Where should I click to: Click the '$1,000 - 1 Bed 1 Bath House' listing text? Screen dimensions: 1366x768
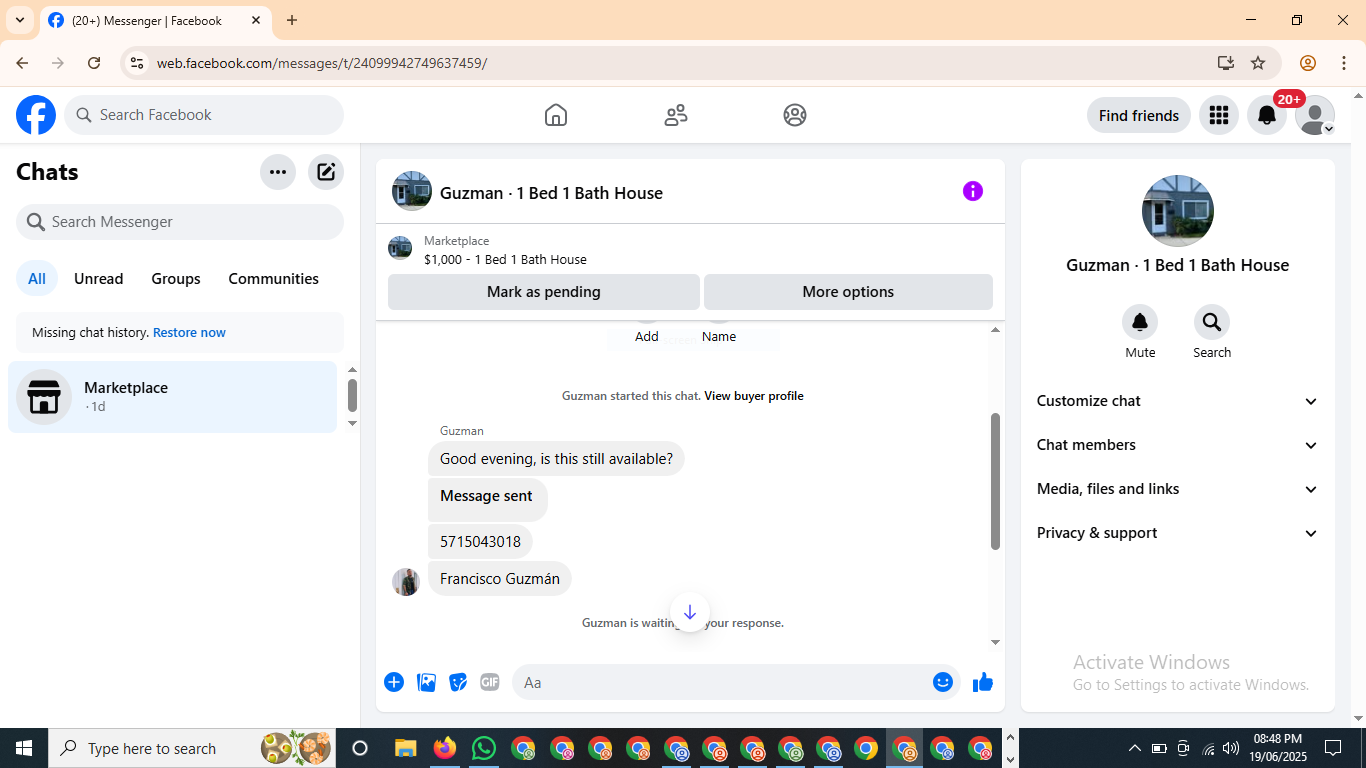coord(505,259)
